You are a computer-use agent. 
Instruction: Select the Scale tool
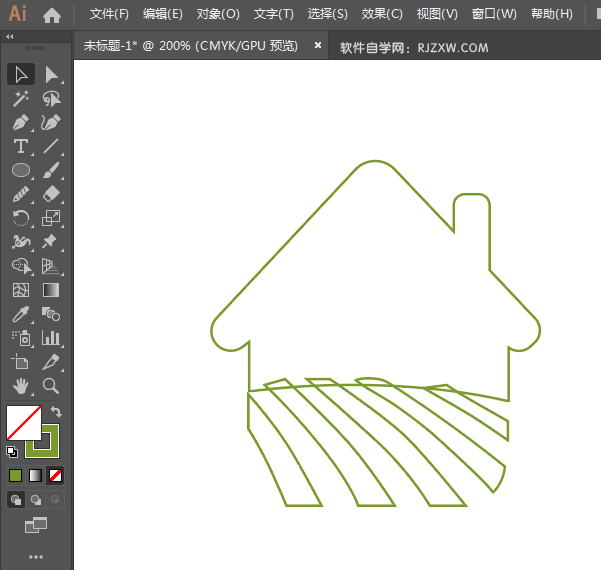(51, 218)
